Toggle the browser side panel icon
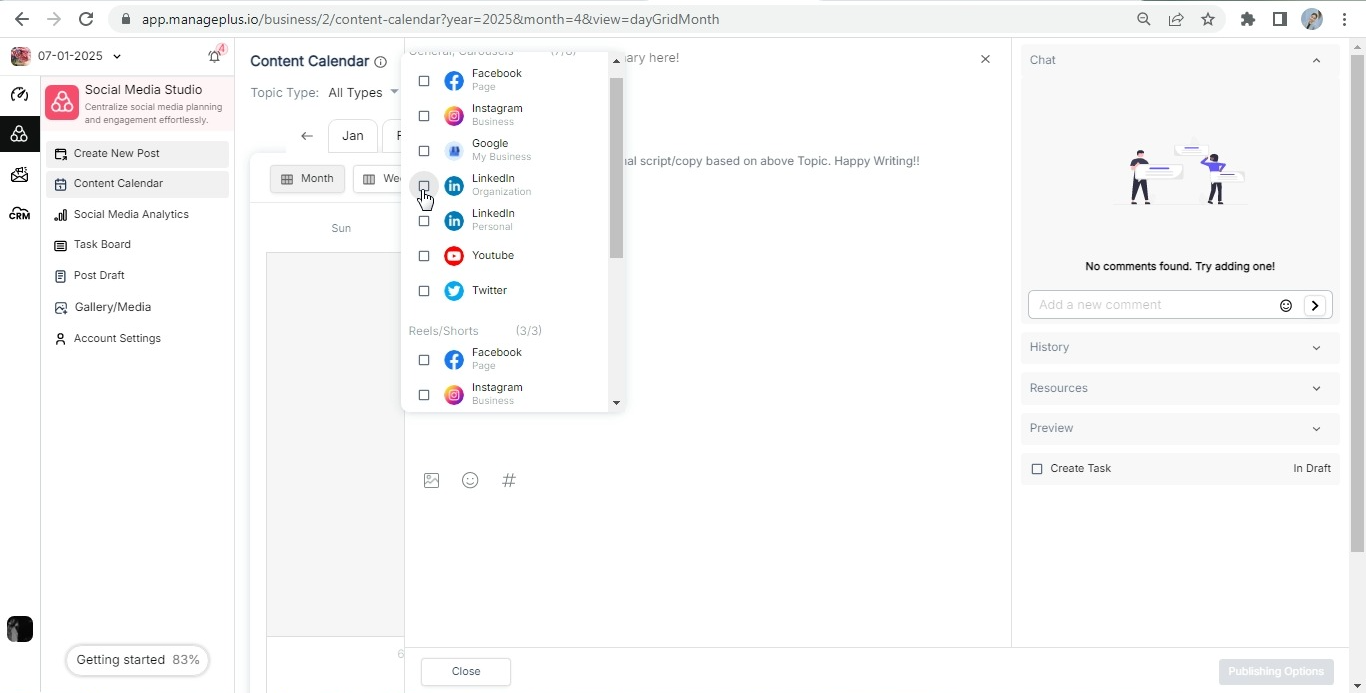The width and height of the screenshot is (1366, 693). coord(1280,19)
